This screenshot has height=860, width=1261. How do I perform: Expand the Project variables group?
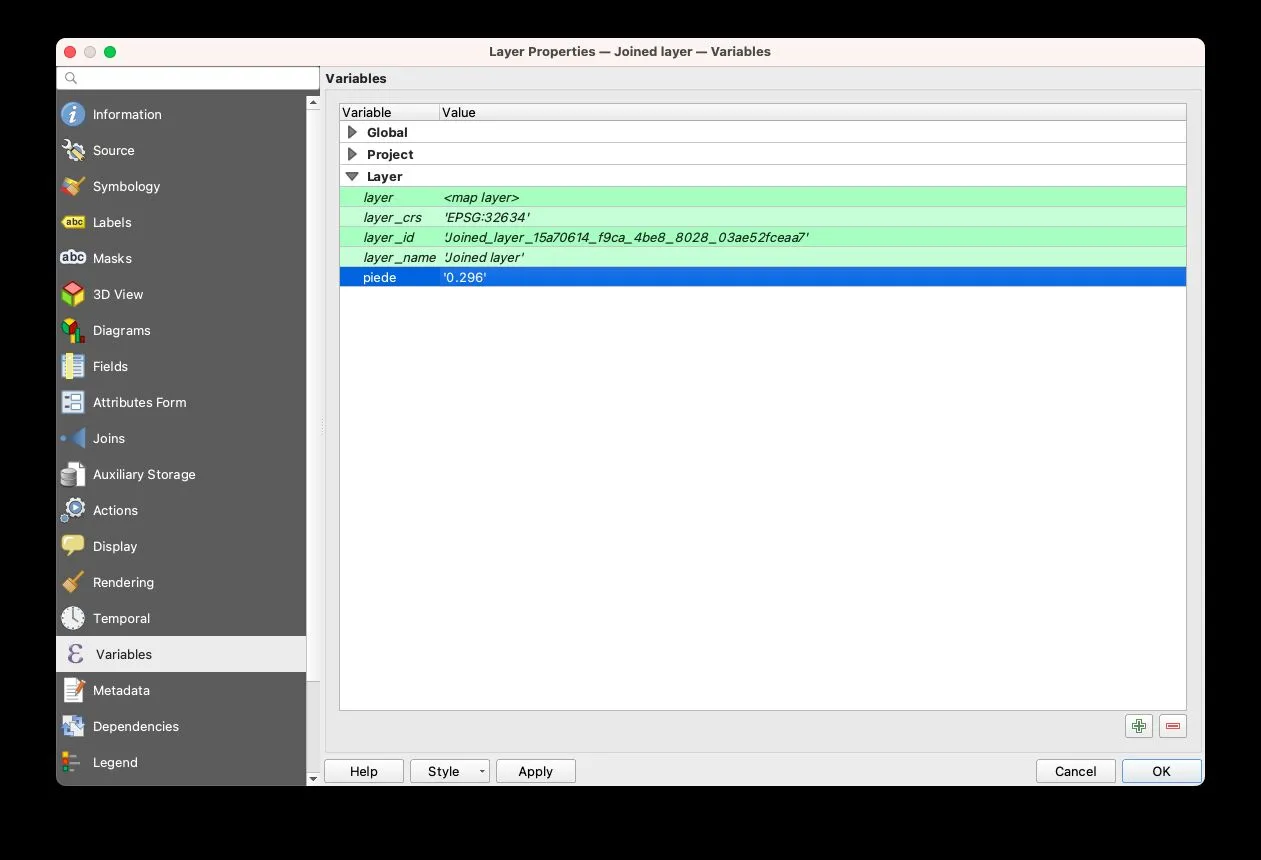(352, 154)
